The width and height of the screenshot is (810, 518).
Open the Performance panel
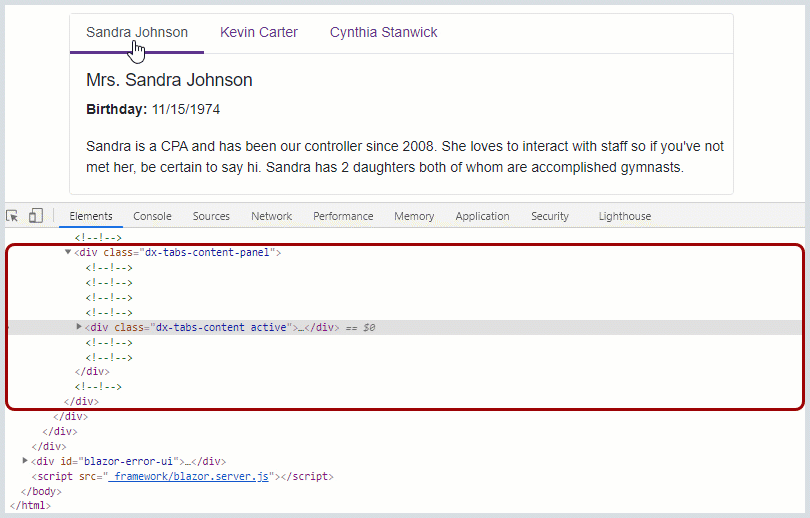point(343,216)
